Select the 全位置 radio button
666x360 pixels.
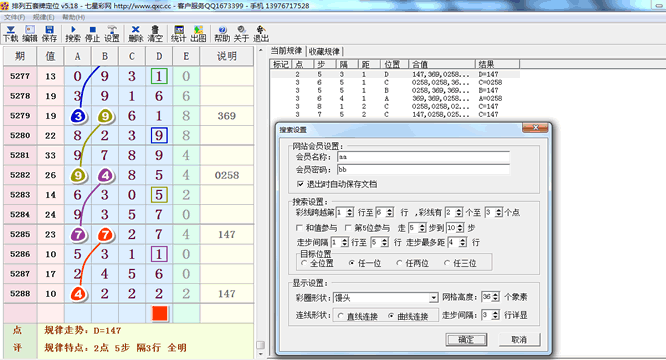pos(304,263)
